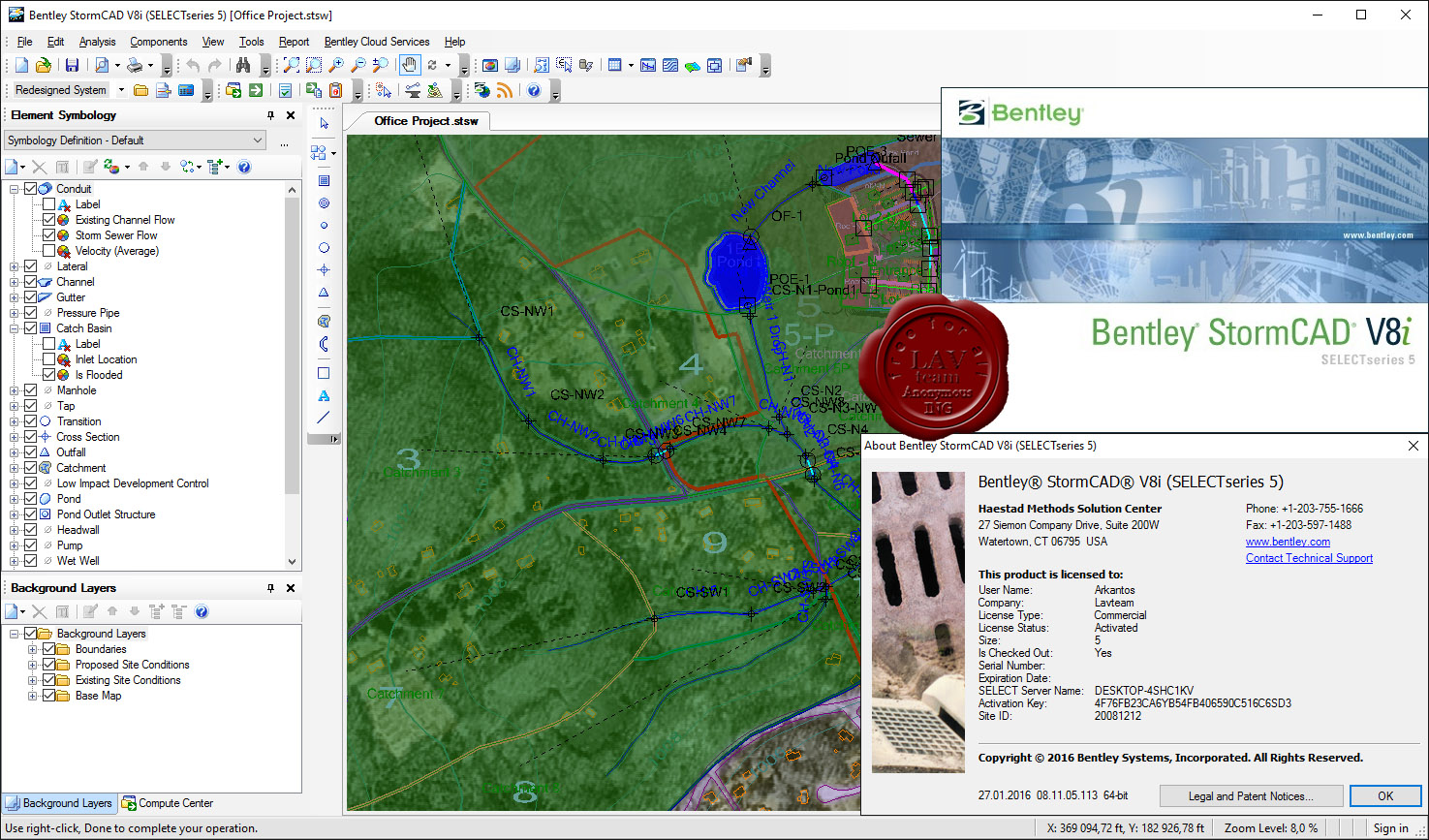Click the blue Help icon in second toolbar

tap(534, 90)
